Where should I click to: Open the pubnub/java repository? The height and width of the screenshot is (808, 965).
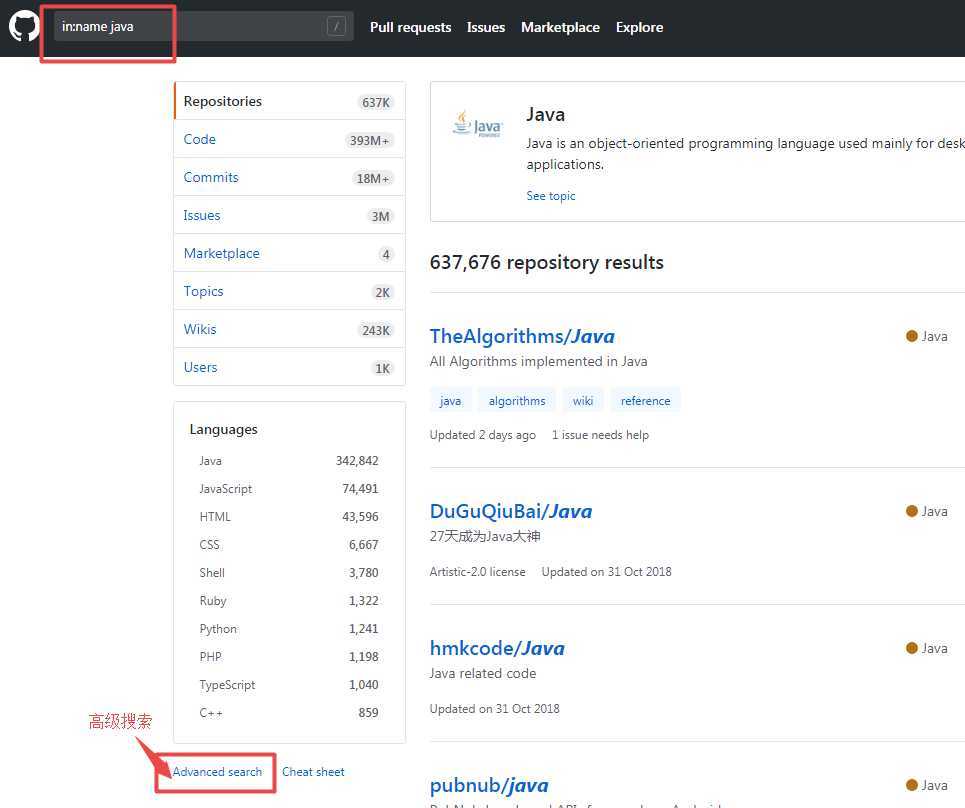489,785
